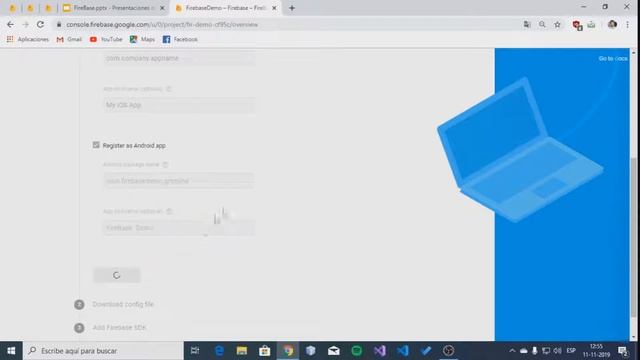This screenshot has height=360, width=640.
Task: Click the help icon beside Android package name
Action: click(x=165, y=164)
